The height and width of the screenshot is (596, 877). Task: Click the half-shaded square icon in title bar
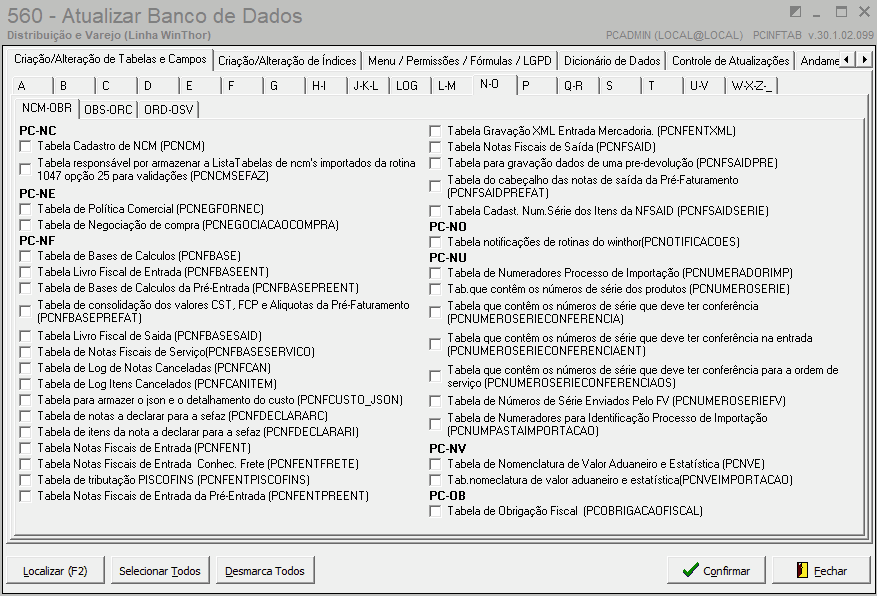tap(796, 12)
